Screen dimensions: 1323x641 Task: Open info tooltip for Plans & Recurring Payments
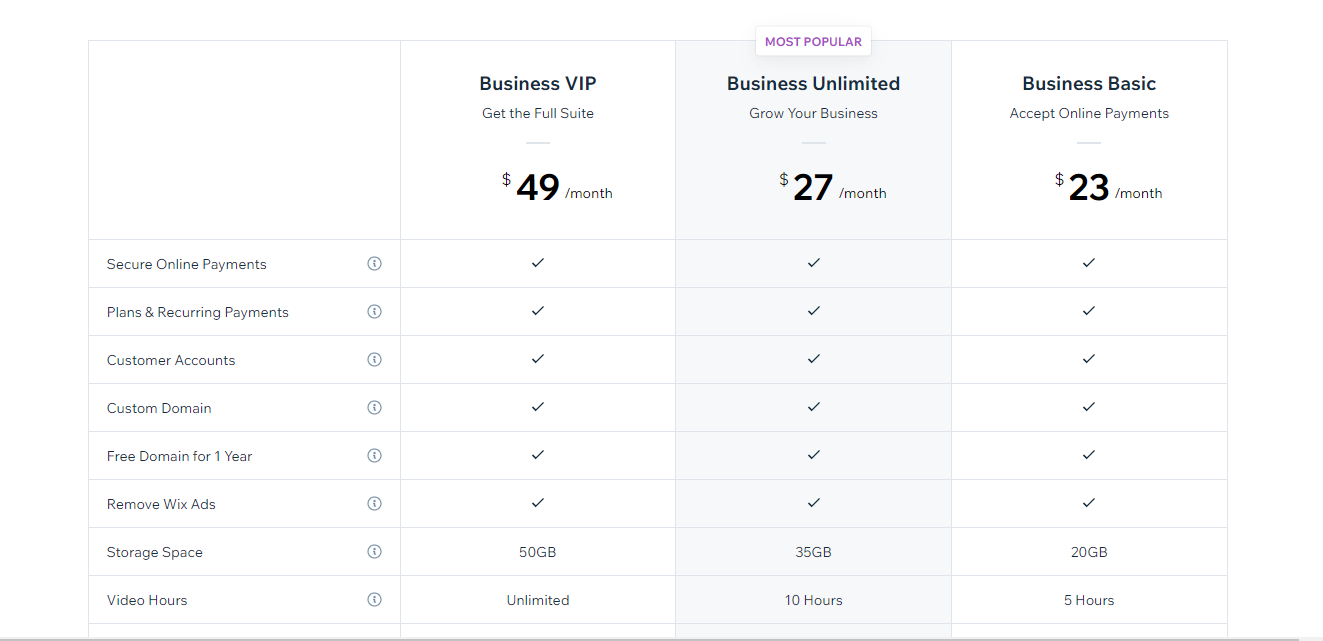pos(374,312)
